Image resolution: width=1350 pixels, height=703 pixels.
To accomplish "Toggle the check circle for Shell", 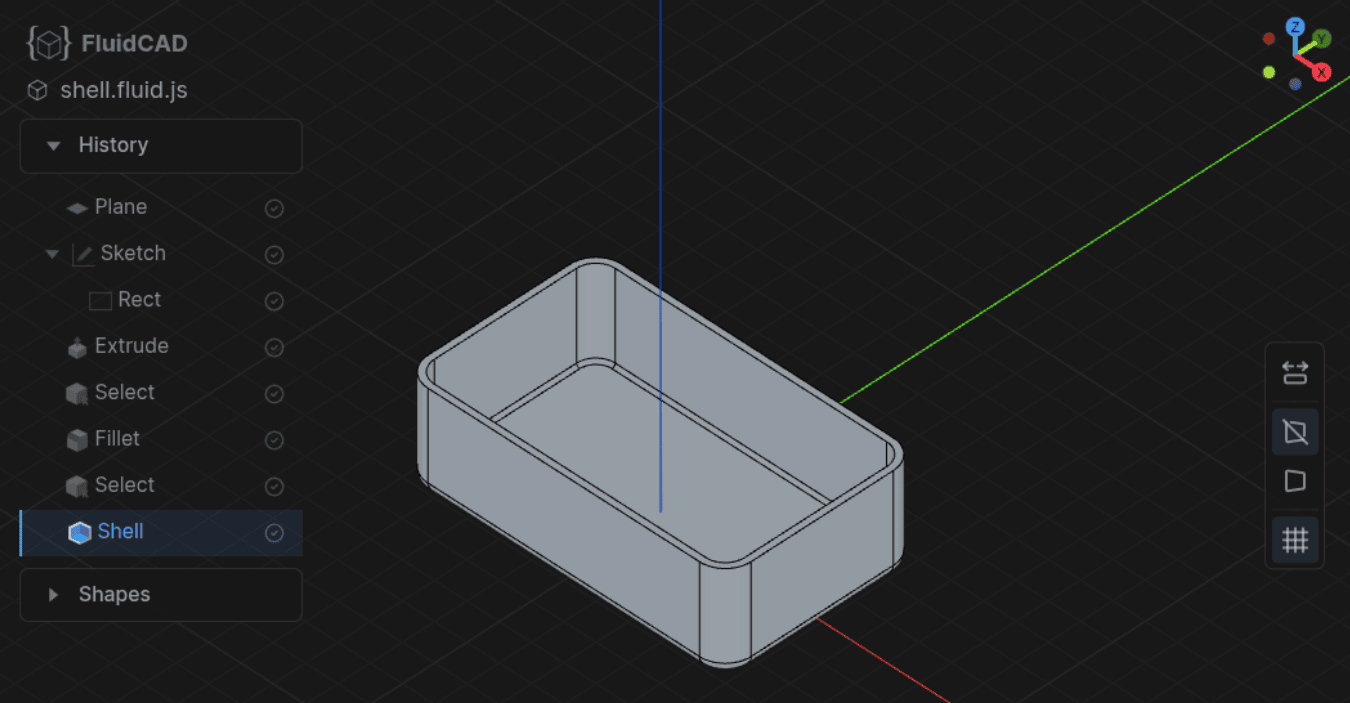I will pyautogui.click(x=274, y=533).
